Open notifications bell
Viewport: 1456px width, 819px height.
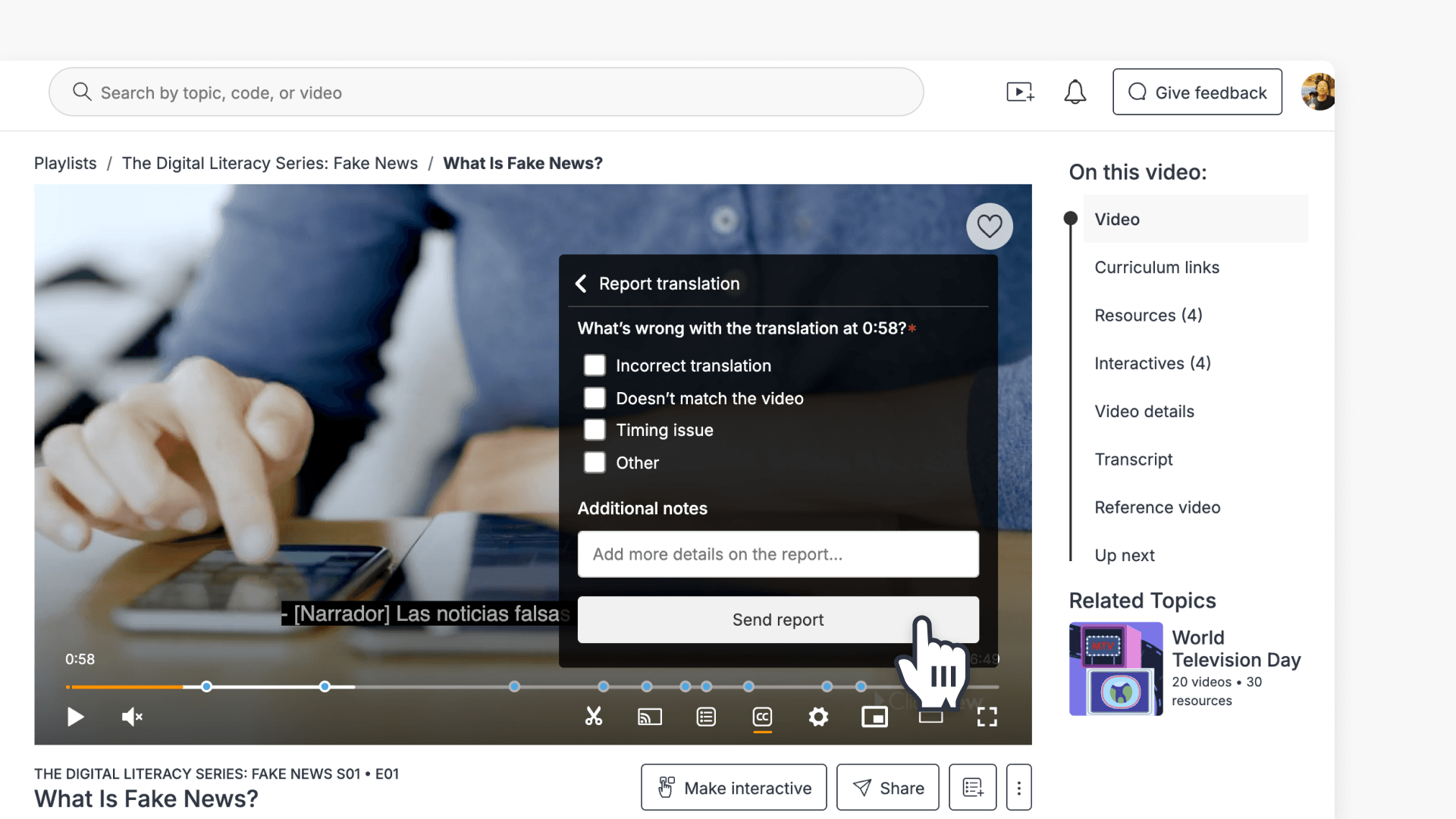[1075, 92]
